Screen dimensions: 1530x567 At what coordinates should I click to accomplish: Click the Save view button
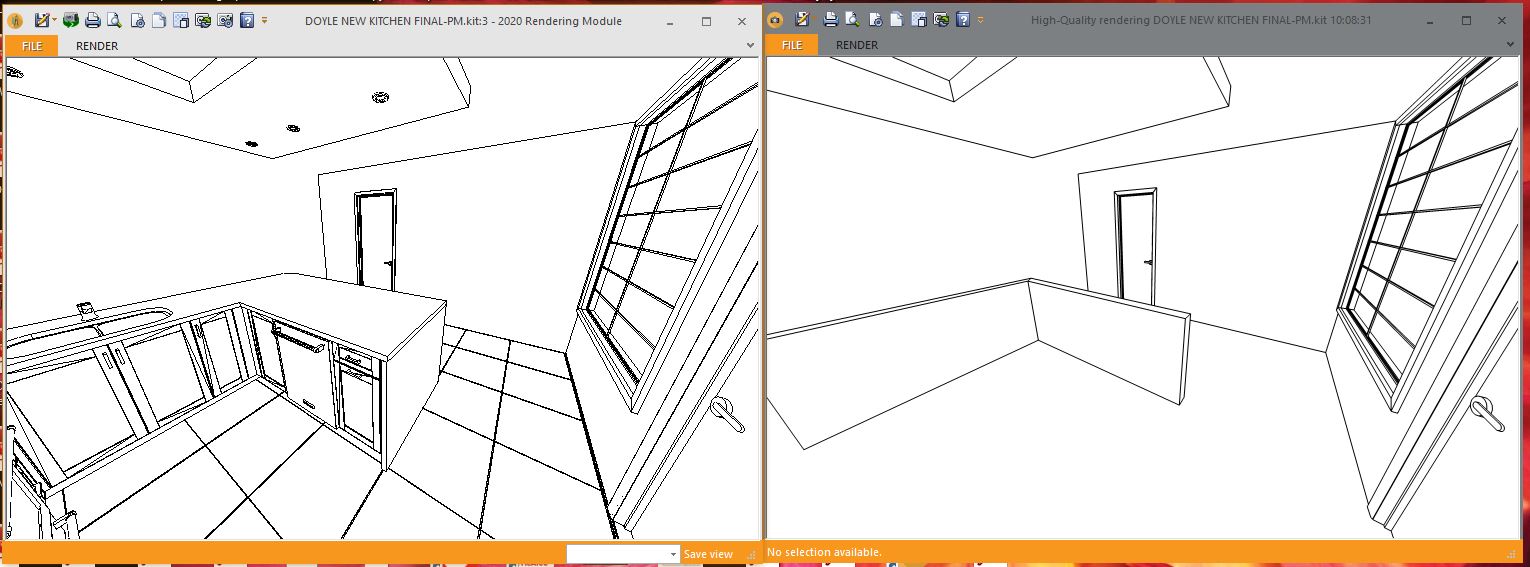[x=708, y=554]
